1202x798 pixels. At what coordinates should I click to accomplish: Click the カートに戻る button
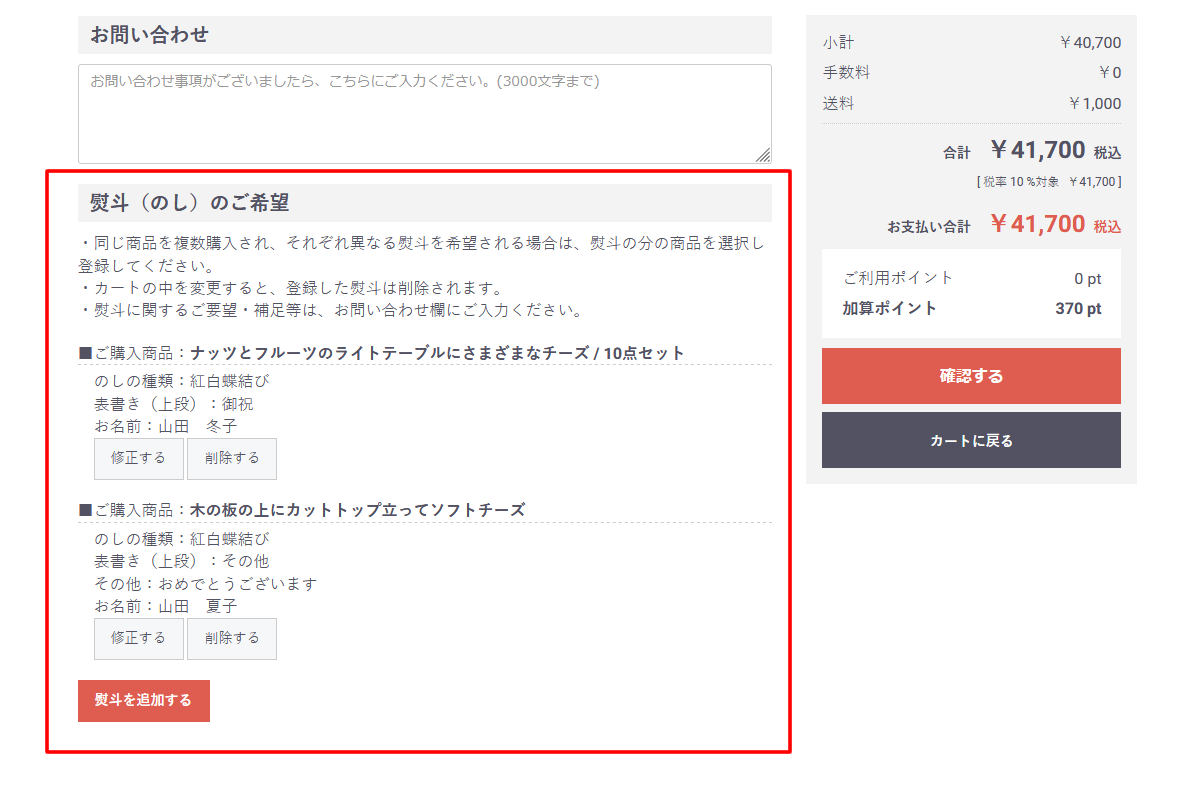(971, 440)
